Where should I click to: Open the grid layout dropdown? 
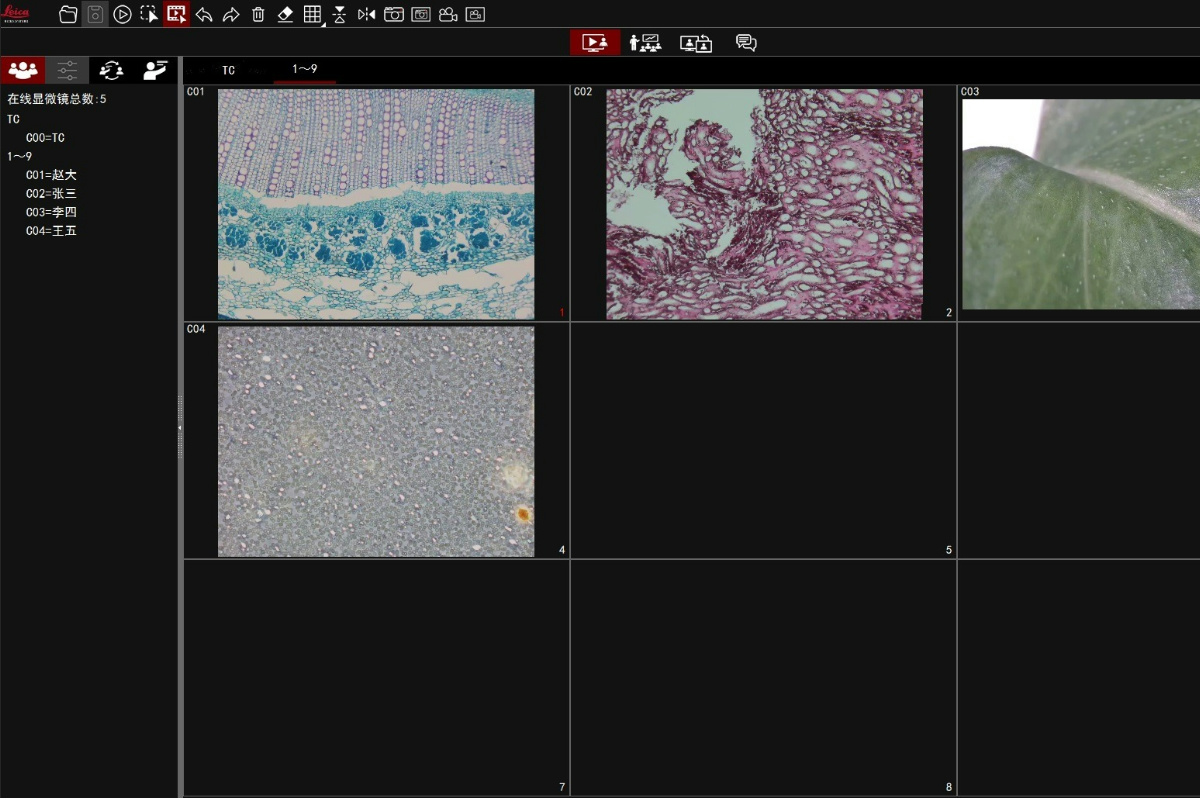pos(313,15)
